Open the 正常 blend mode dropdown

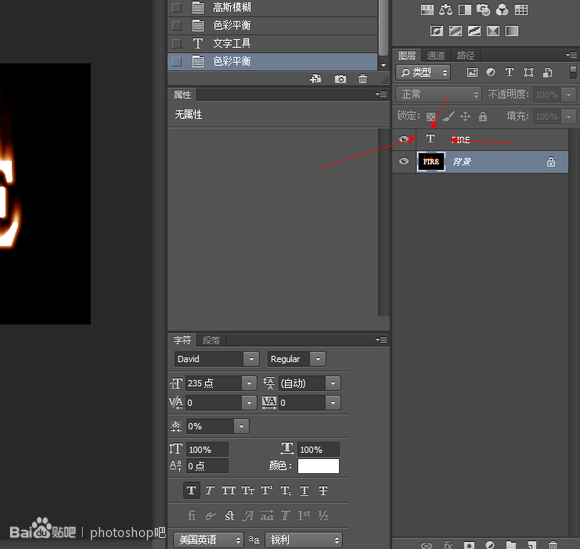[x=438, y=95]
